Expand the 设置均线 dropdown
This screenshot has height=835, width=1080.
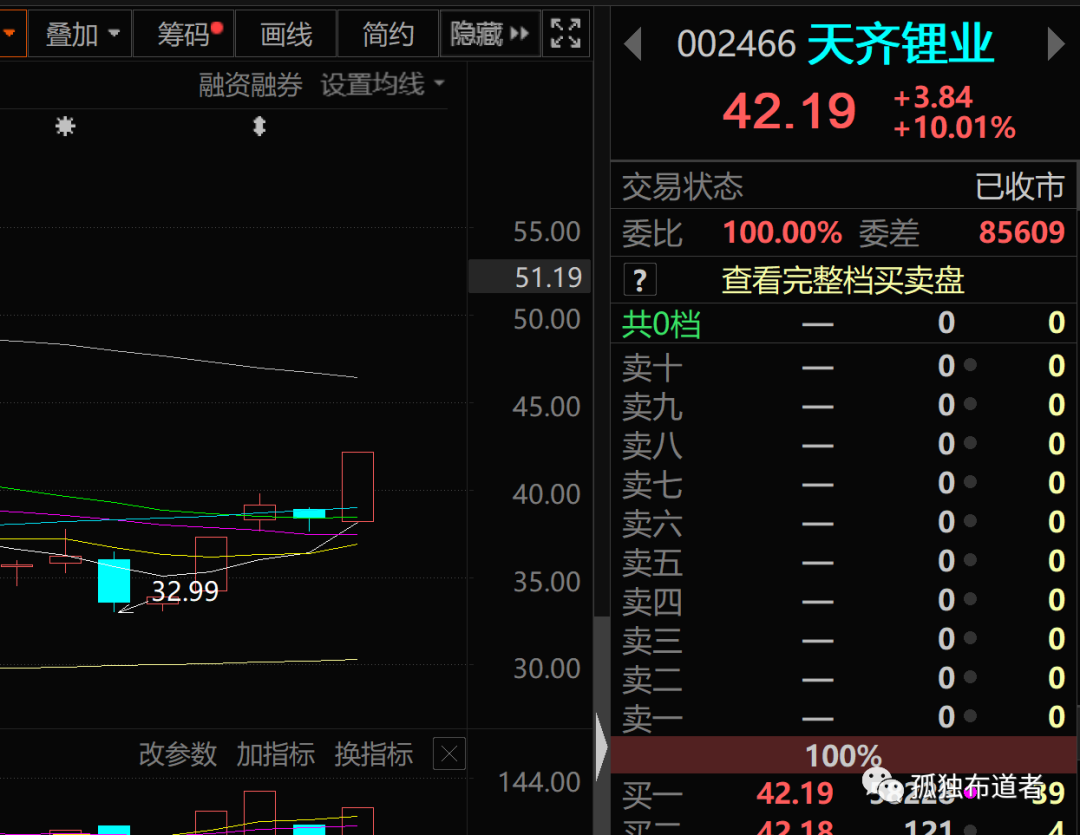pyautogui.click(x=382, y=85)
